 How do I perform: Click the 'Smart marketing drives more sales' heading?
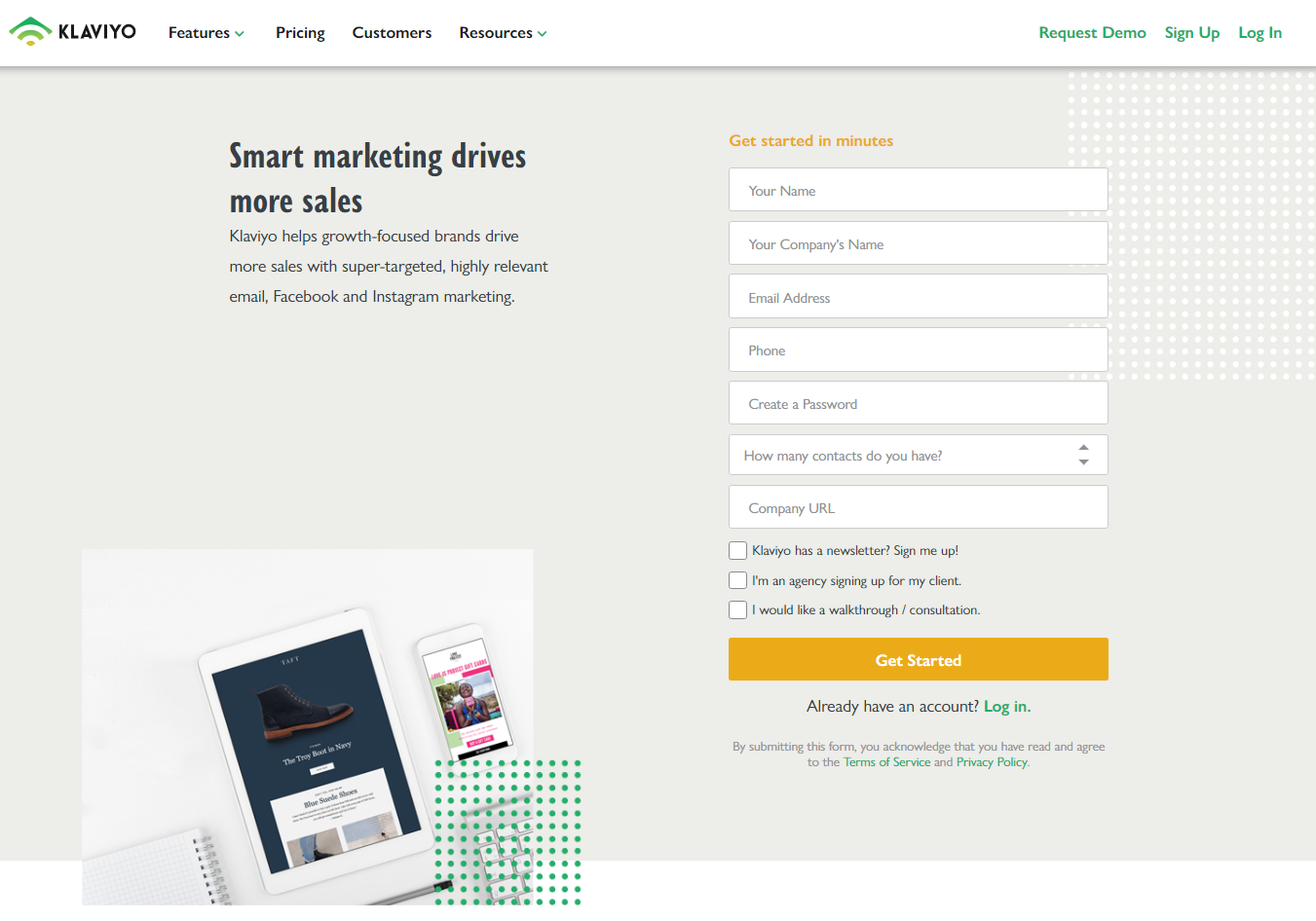tap(378, 178)
